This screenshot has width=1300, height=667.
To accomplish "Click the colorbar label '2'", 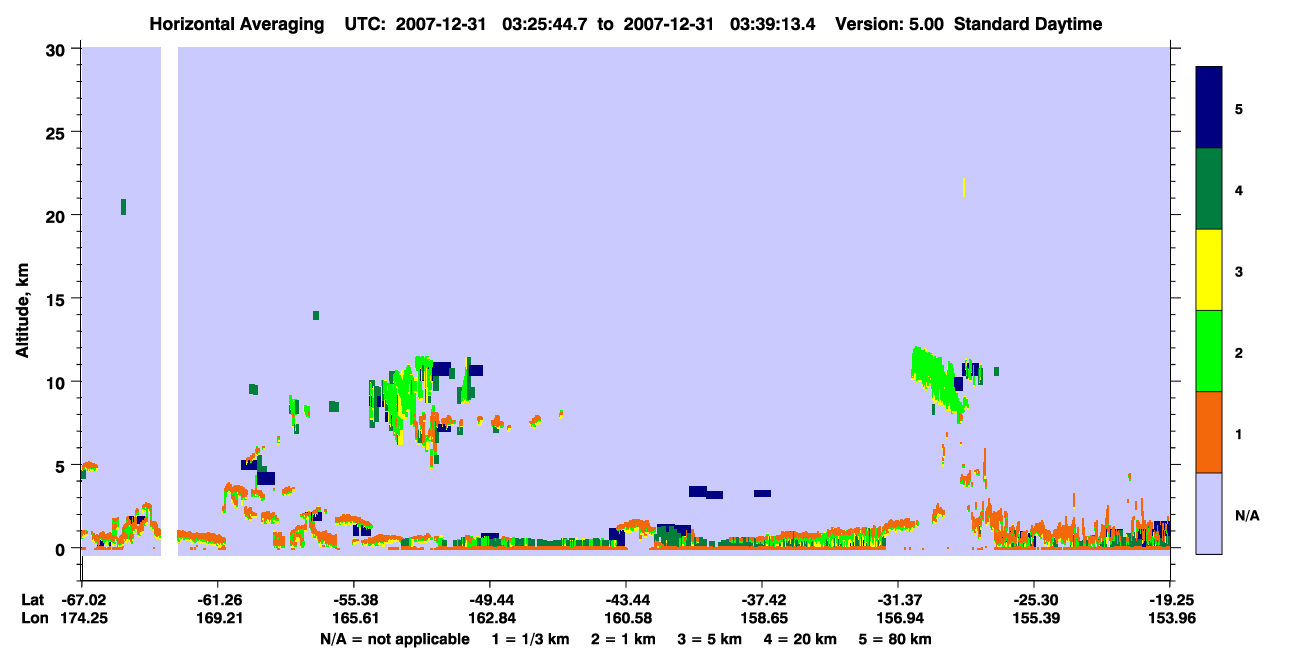I will pyautogui.click(x=1238, y=353).
